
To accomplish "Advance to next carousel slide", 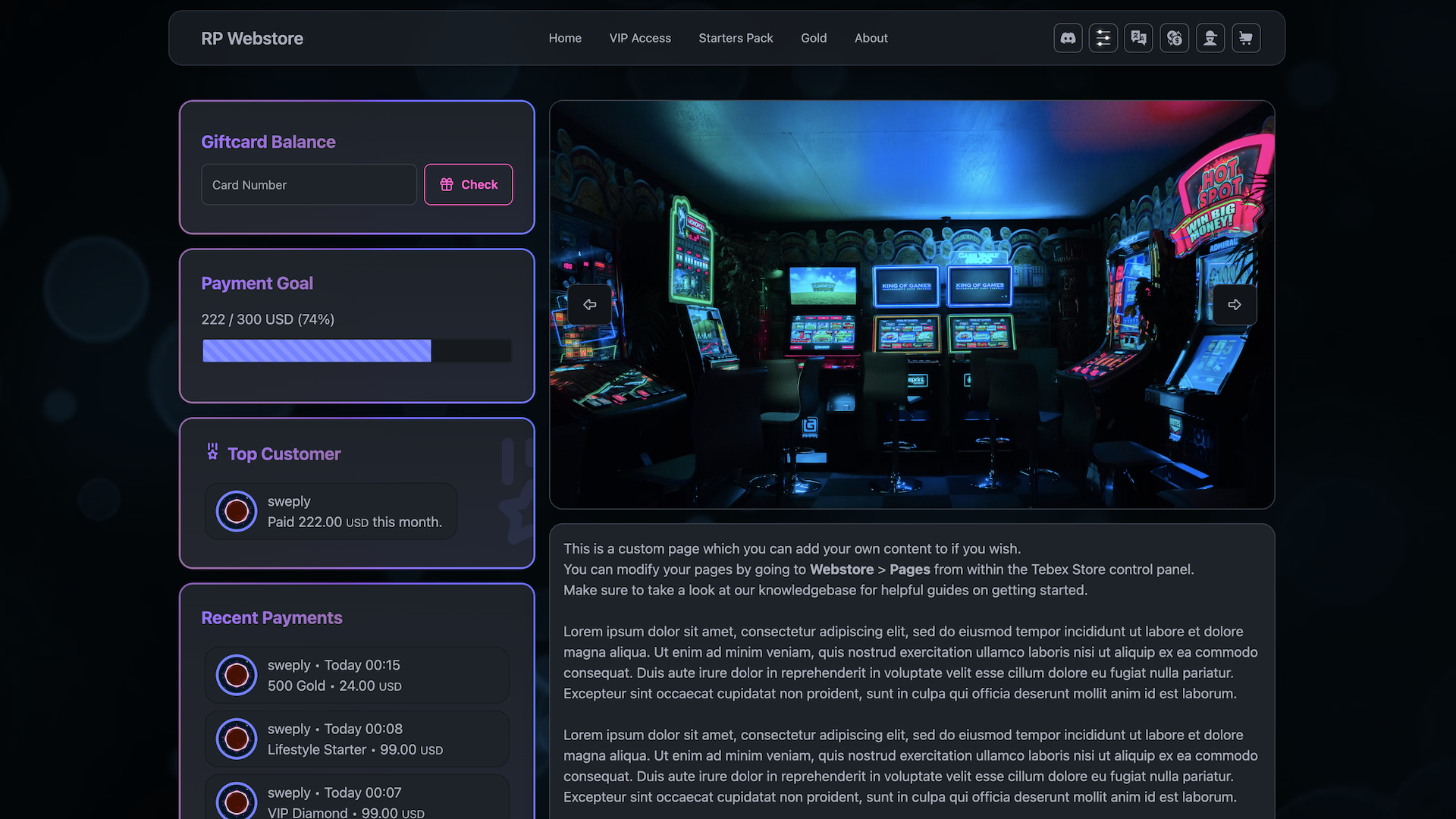I will click(1234, 305).
